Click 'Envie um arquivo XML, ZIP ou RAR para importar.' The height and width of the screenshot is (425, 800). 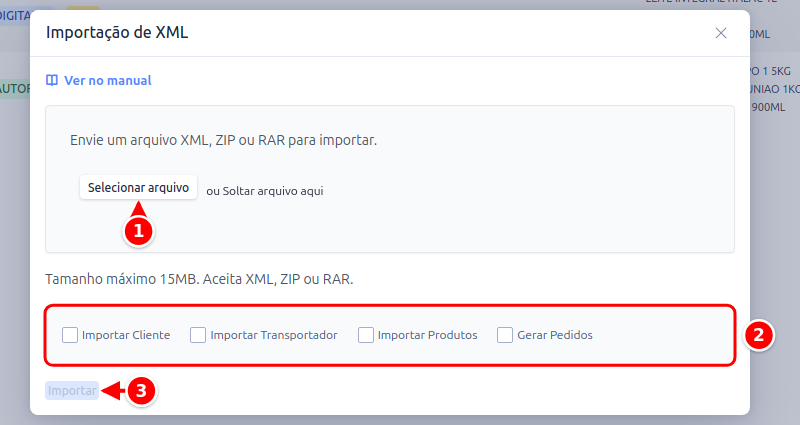(223, 140)
